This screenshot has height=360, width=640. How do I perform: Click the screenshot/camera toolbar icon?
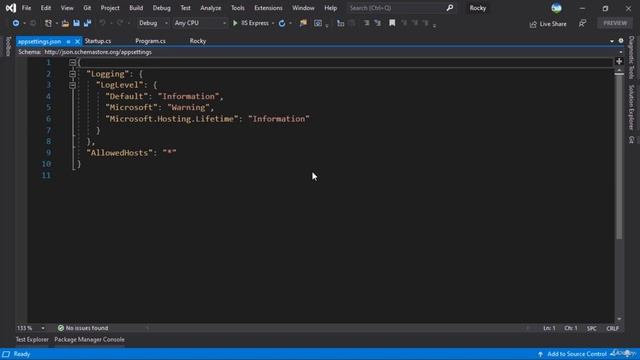[x=318, y=23]
